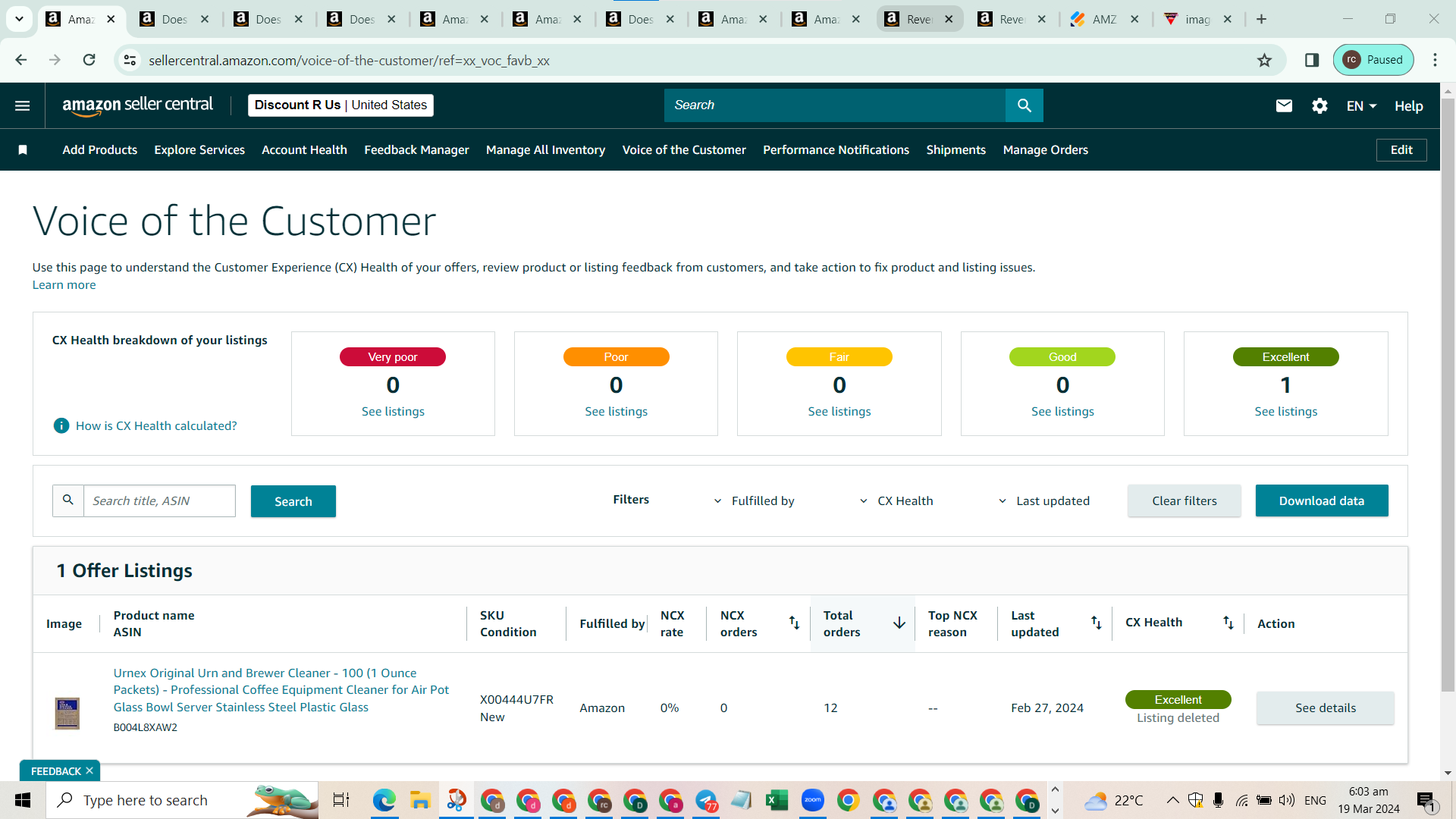Open Excel from the taskbar

777,800
